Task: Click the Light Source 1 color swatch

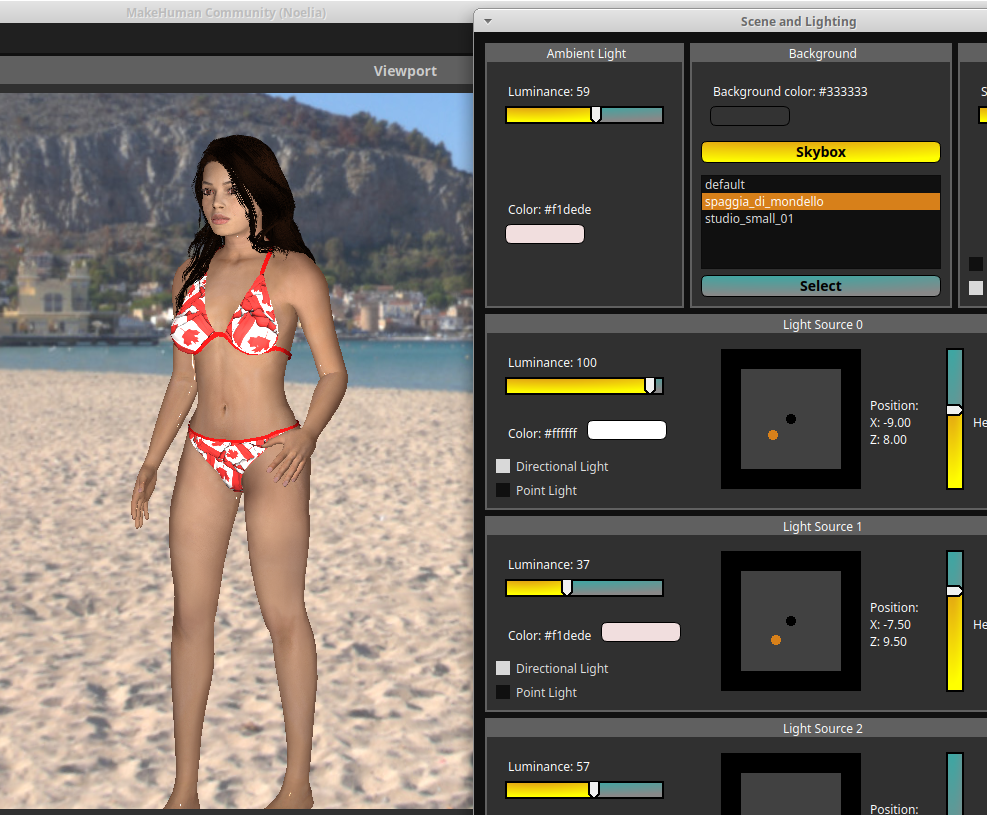Action: pos(640,633)
